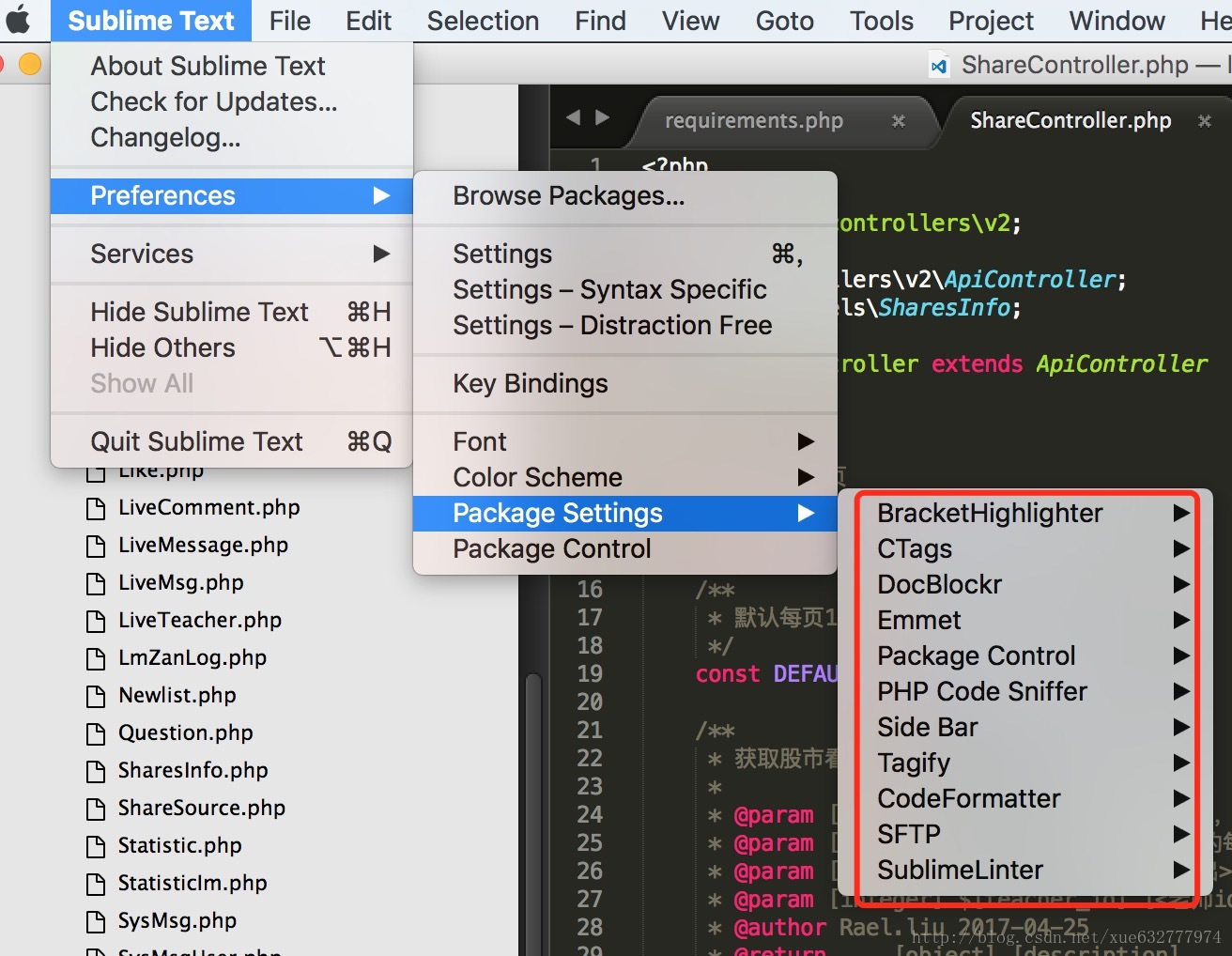1232x956 pixels.
Task: Expand the Font submenu arrow
Action: pos(806,441)
